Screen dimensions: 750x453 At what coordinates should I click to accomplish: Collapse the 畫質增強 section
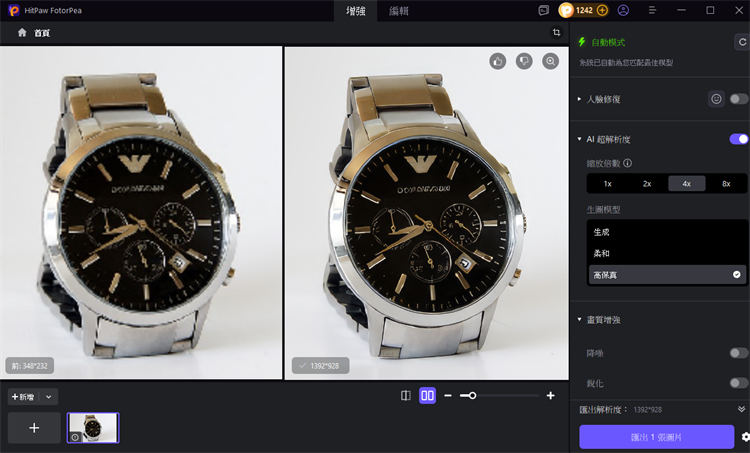pos(580,320)
